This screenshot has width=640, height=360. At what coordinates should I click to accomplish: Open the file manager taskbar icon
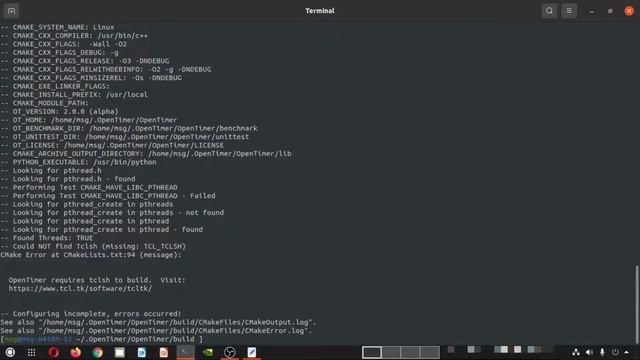[x=120, y=352]
